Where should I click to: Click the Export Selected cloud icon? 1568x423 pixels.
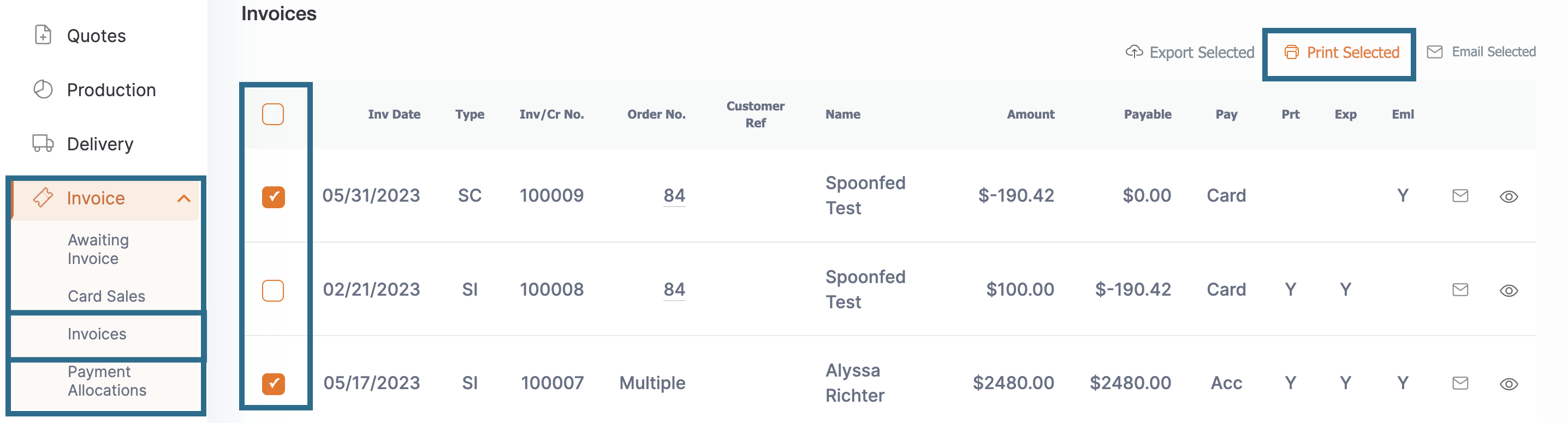pos(1134,52)
